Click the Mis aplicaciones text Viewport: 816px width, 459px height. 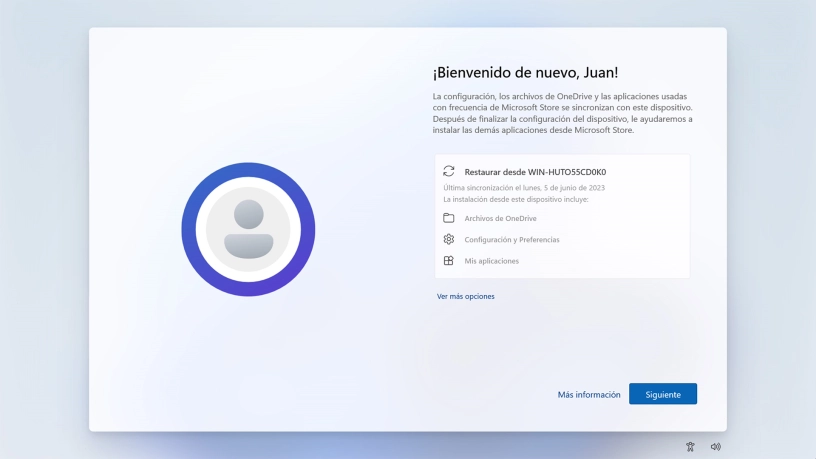point(491,261)
